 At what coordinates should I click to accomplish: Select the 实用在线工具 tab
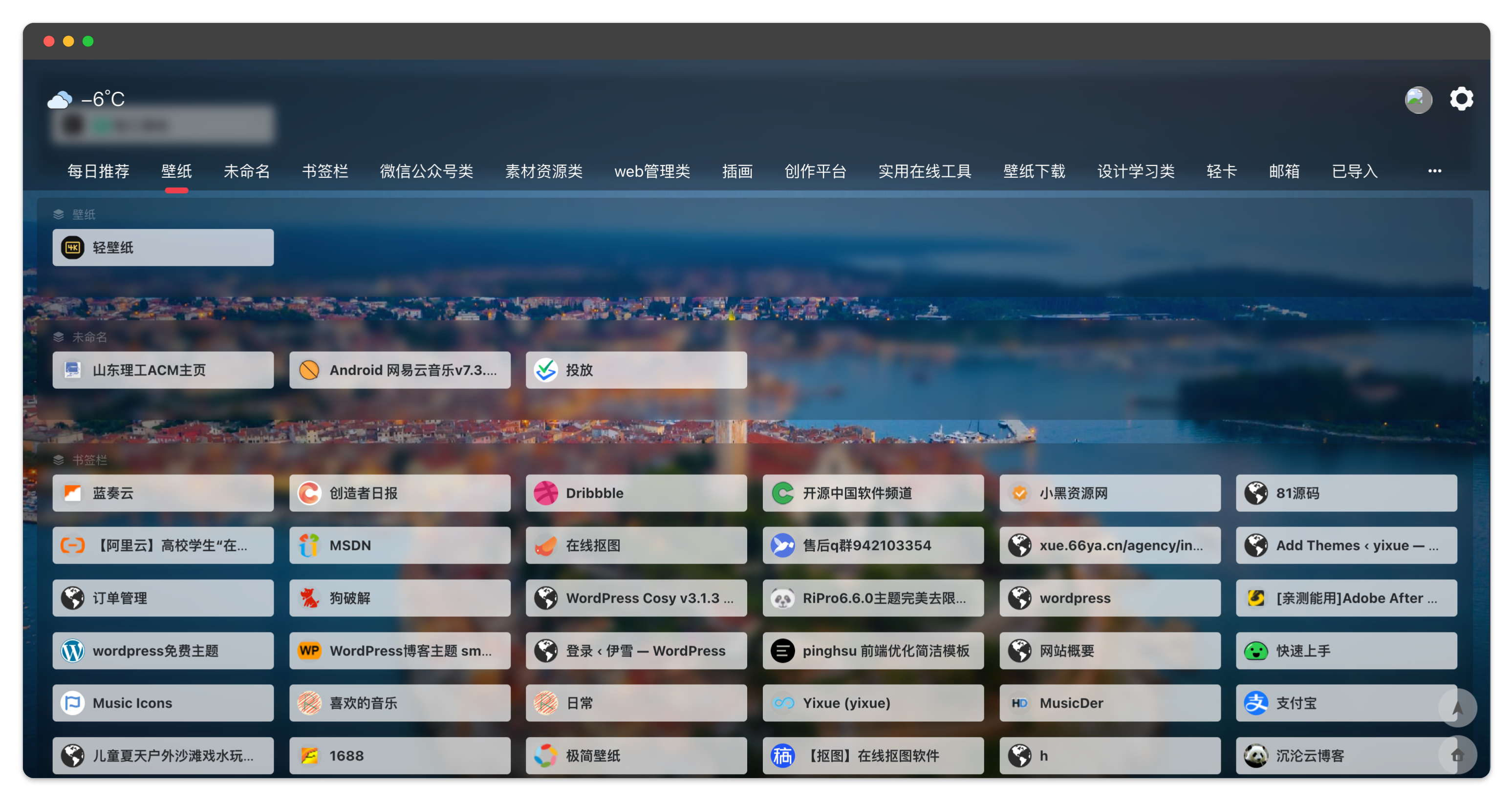925,171
